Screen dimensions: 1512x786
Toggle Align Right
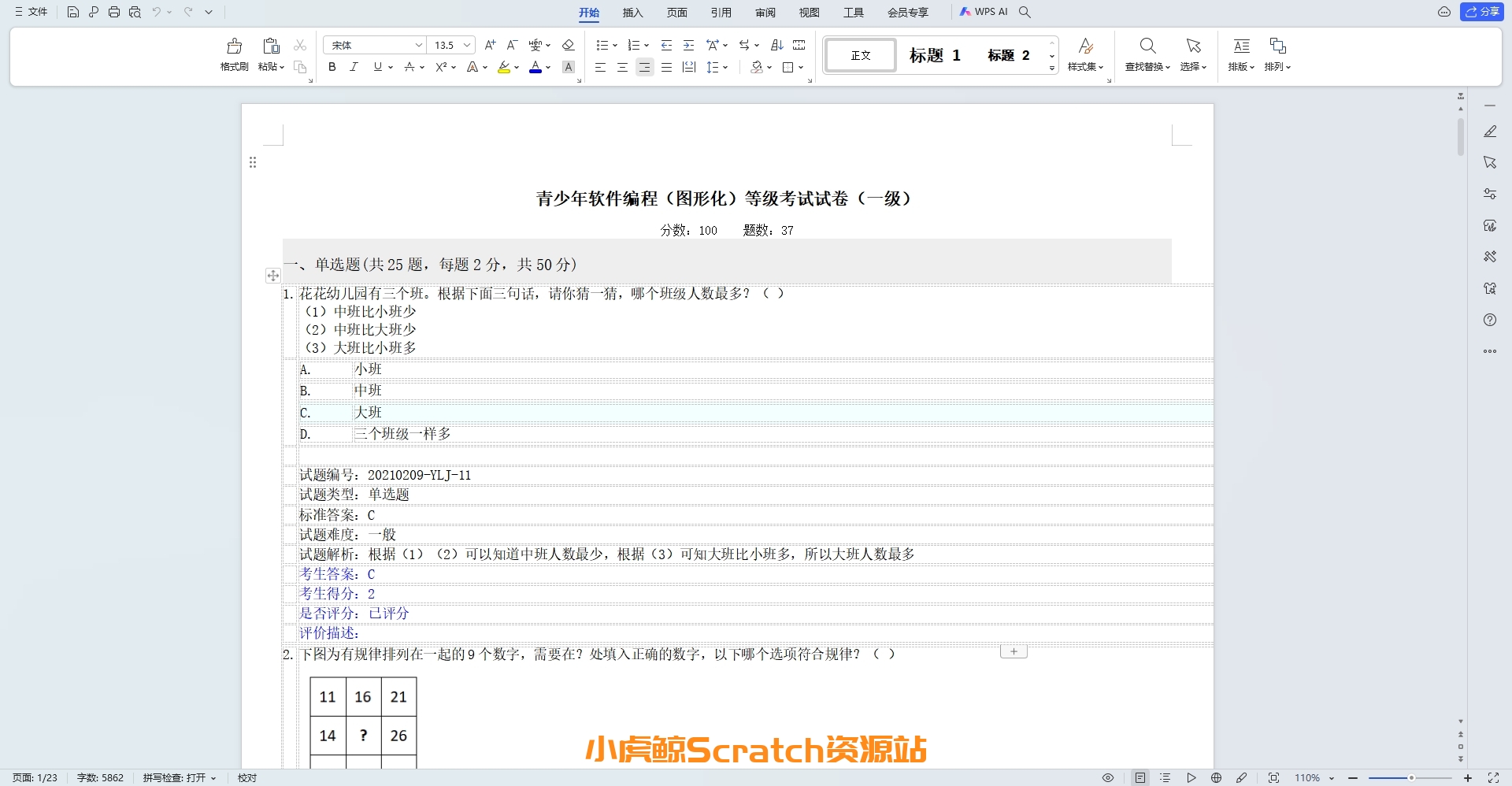(644, 67)
